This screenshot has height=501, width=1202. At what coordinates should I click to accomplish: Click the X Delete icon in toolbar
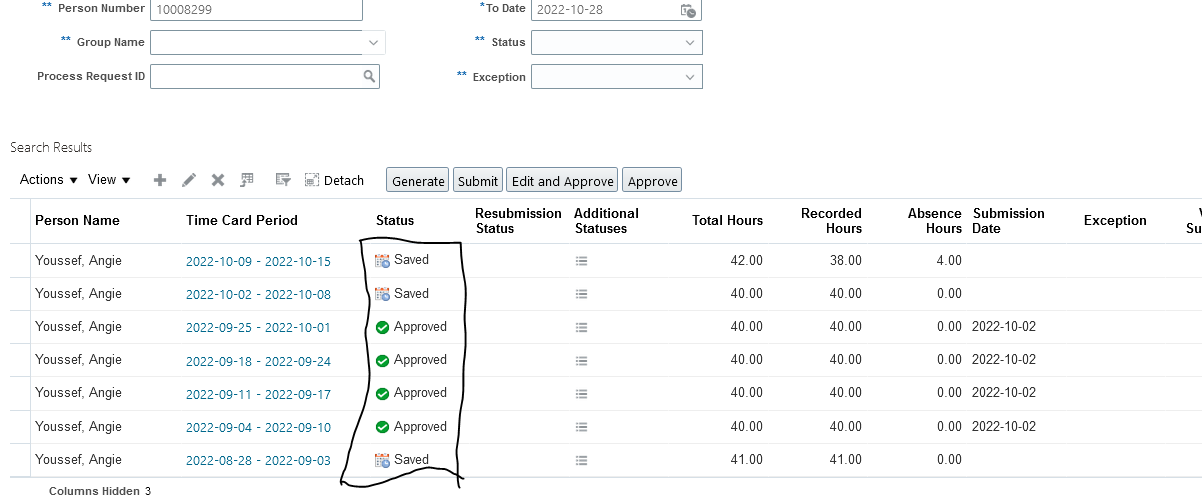pyautogui.click(x=217, y=180)
